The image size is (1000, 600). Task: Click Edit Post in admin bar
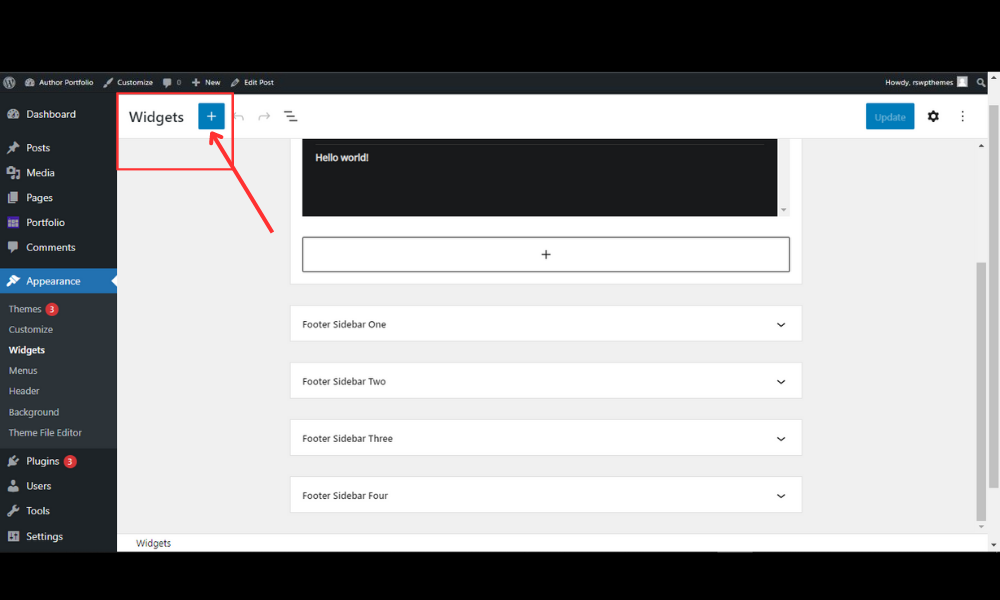(x=258, y=82)
